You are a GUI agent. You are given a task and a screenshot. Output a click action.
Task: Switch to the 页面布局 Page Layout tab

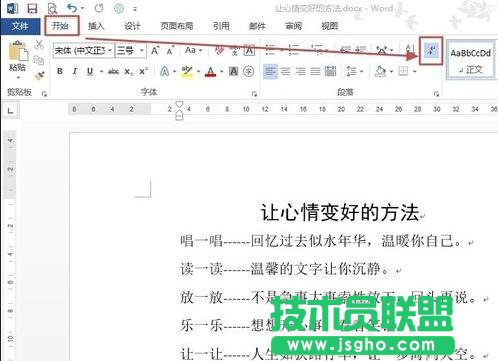pos(177,26)
